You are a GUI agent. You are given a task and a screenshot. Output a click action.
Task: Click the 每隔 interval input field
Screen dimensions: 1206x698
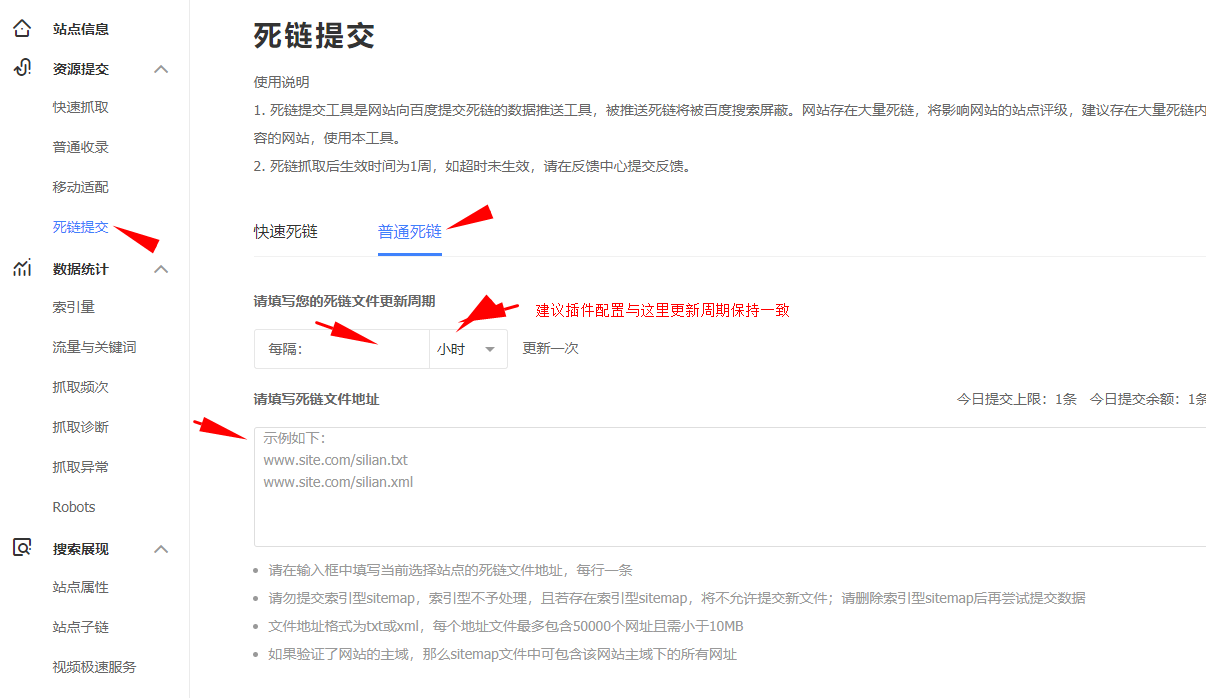342,349
